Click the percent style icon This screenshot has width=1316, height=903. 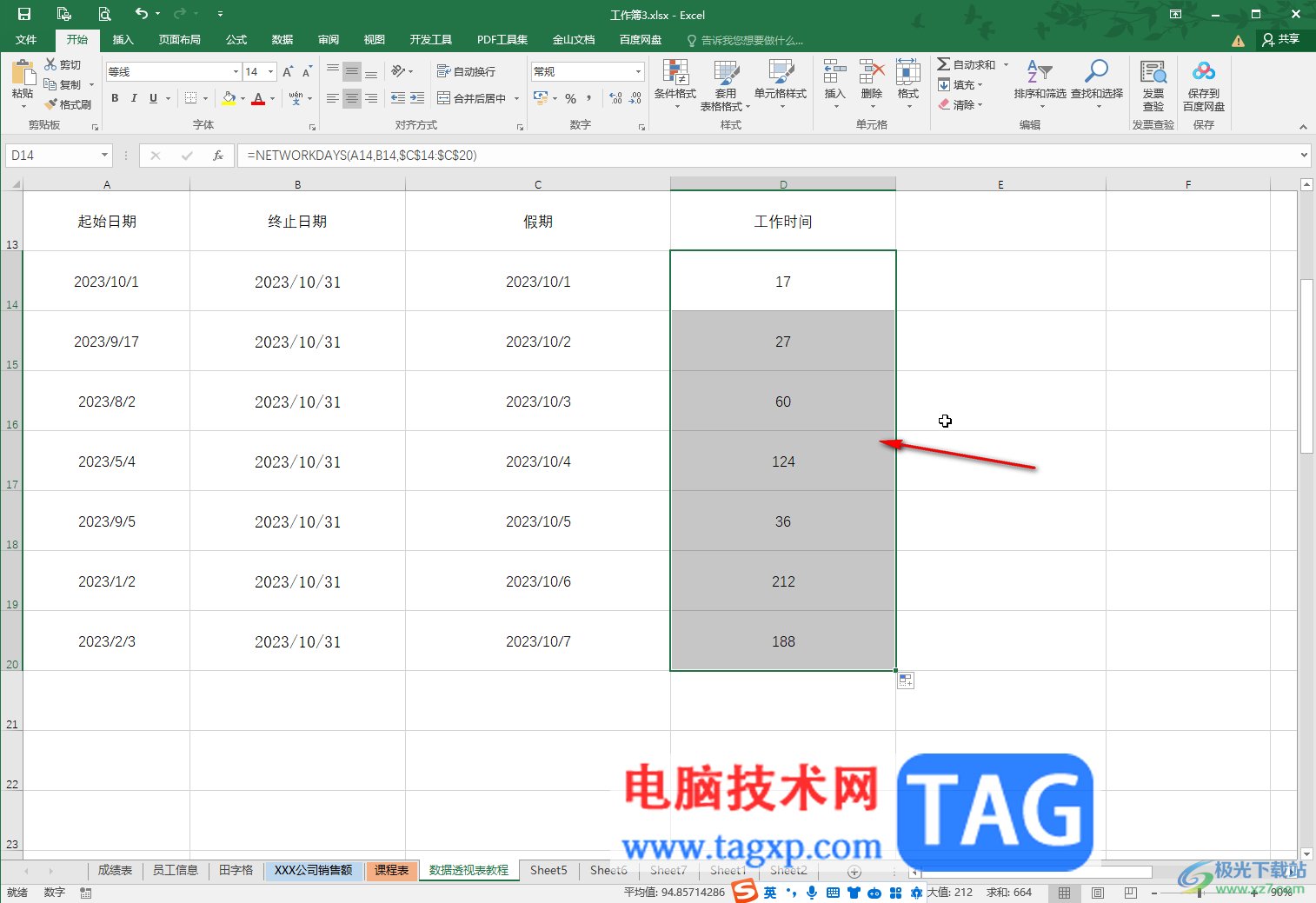(571, 98)
